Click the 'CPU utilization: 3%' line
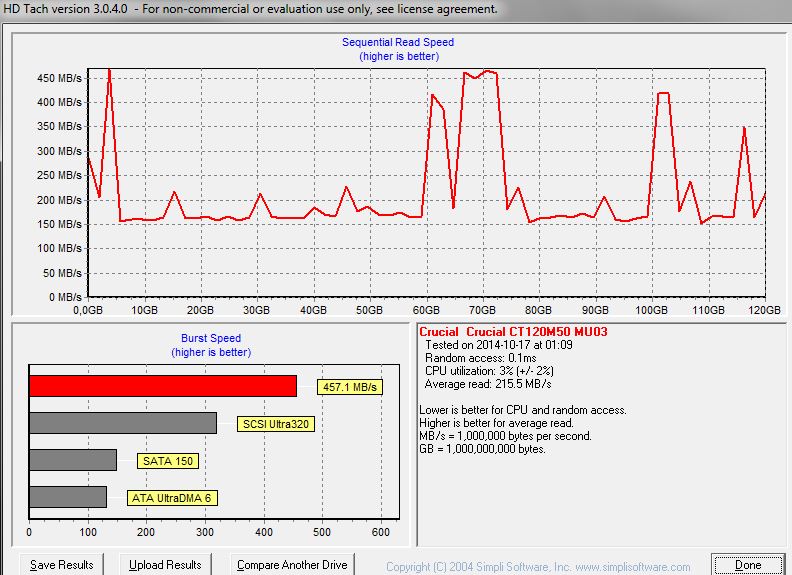This screenshot has width=792, height=575. point(489,371)
